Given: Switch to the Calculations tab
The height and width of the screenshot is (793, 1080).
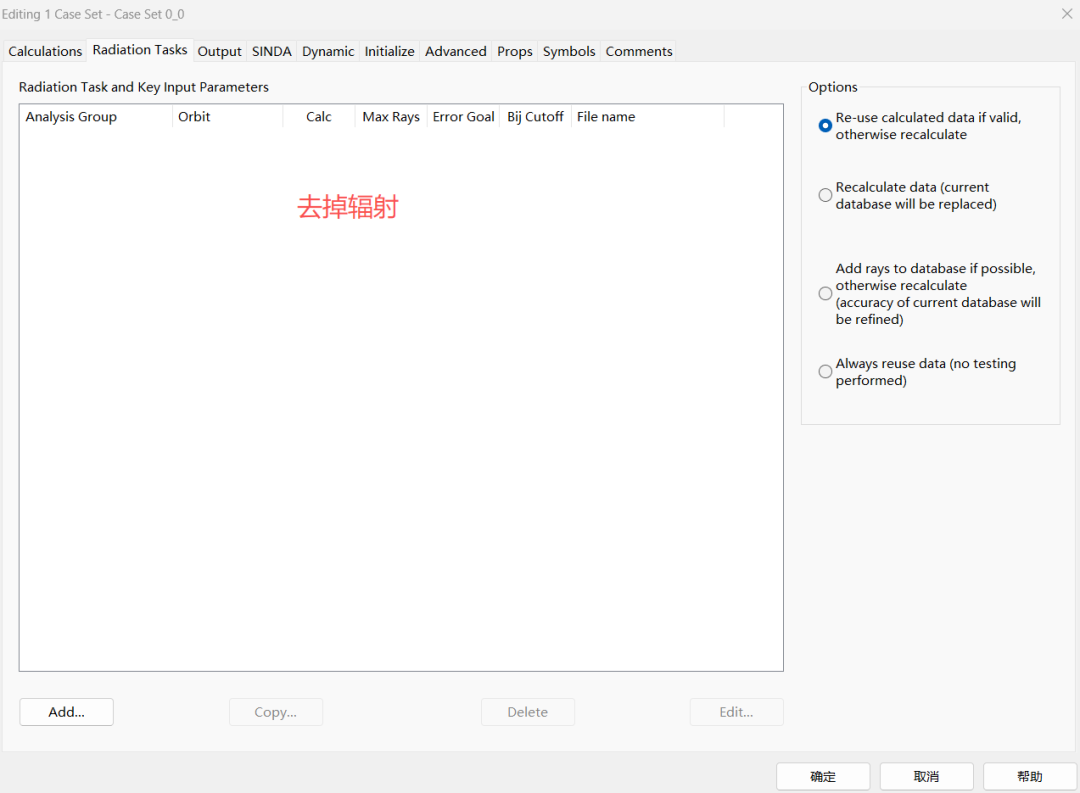Looking at the screenshot, I should 45,51.
